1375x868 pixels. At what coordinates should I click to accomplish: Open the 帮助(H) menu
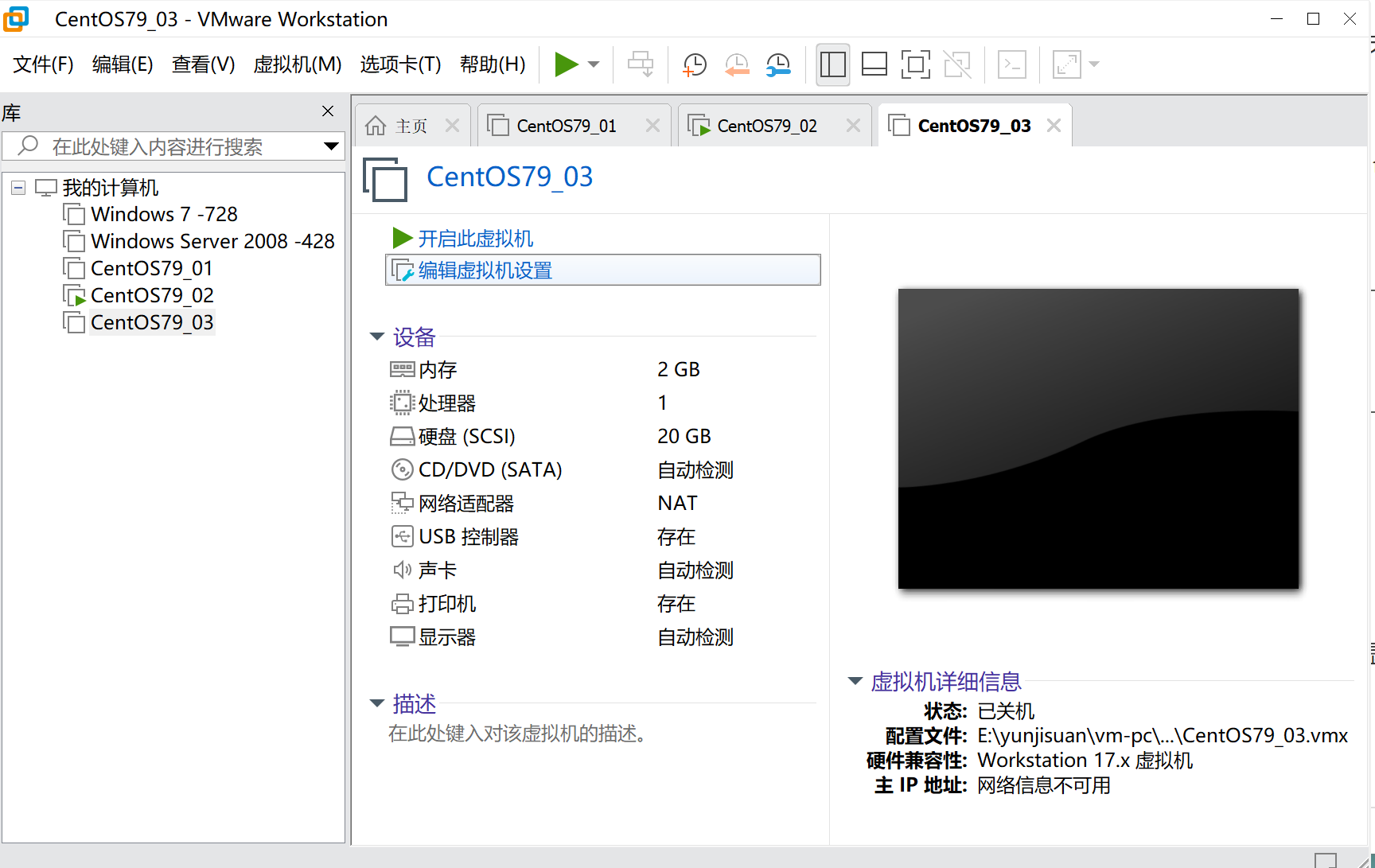pyautogui.click(x=493, y=64)
